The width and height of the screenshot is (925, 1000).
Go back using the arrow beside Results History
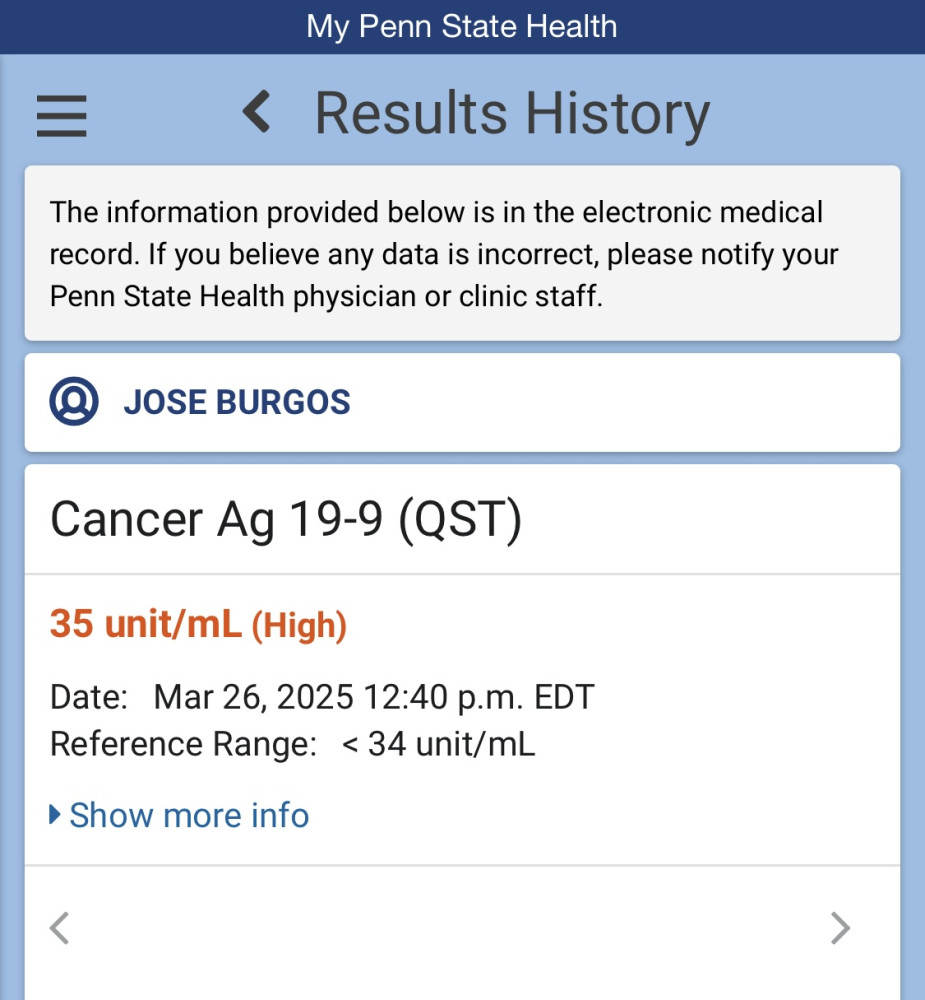(x=257, y=112)
